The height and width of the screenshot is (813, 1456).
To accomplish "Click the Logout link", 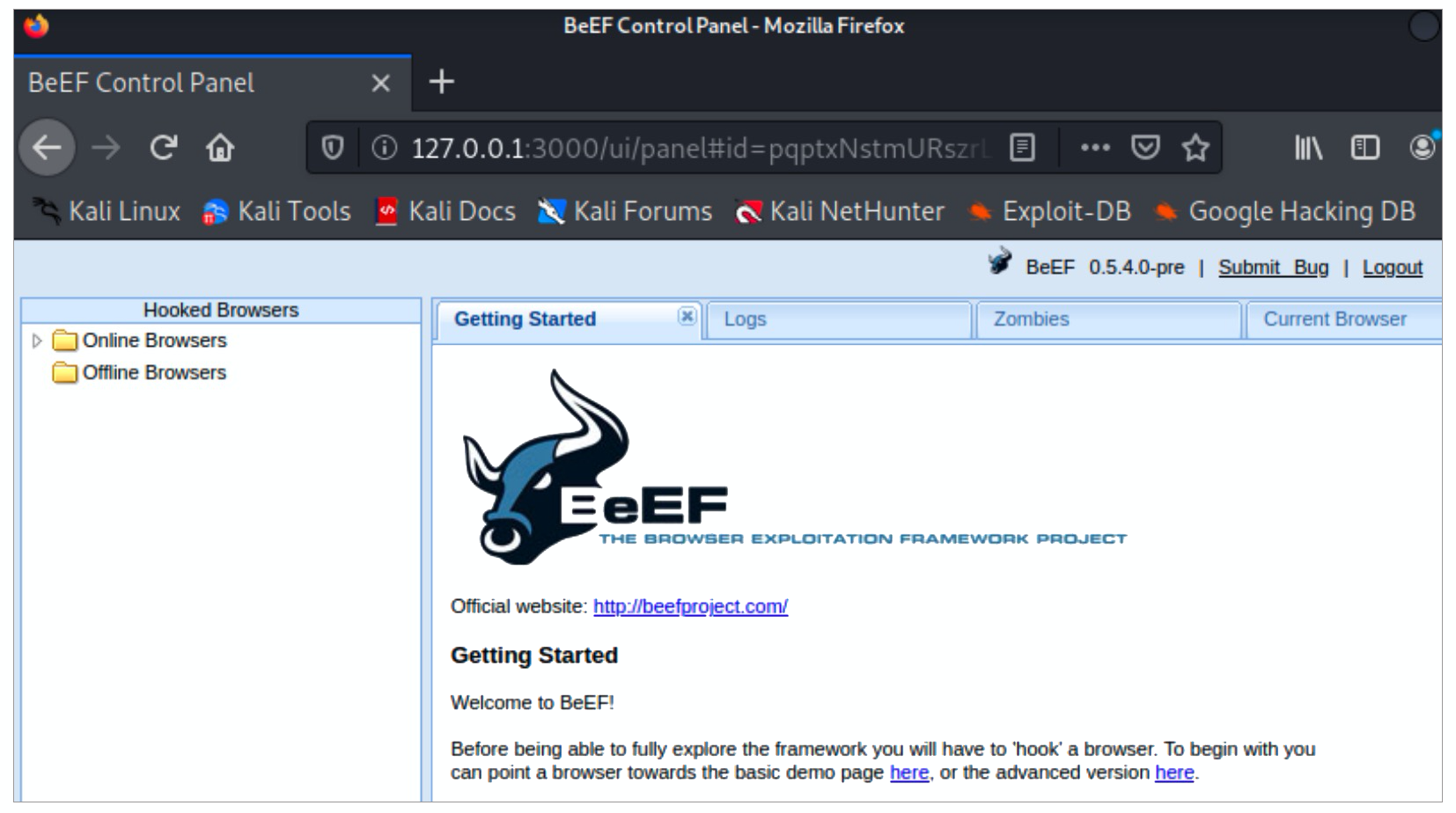I will pos(1392,267).
